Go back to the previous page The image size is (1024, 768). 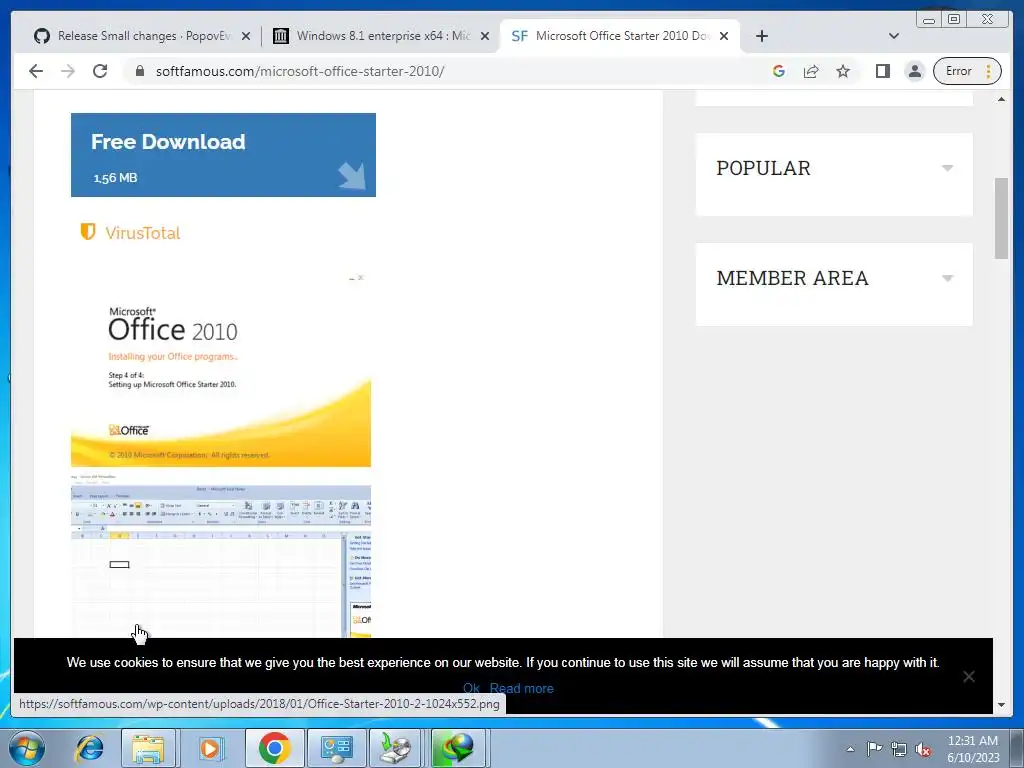point(36,71)
